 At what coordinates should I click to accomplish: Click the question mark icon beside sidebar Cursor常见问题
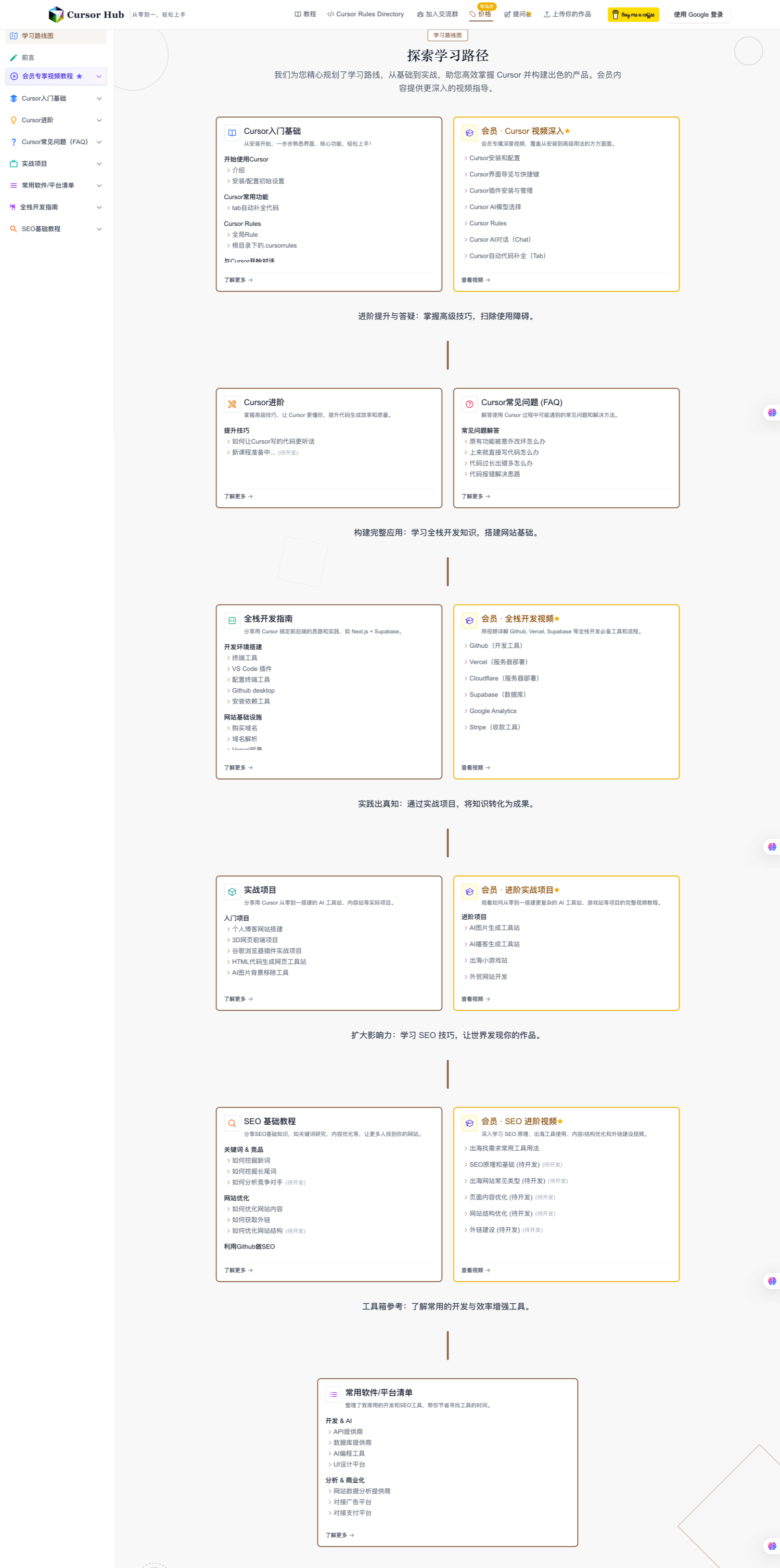14,142
